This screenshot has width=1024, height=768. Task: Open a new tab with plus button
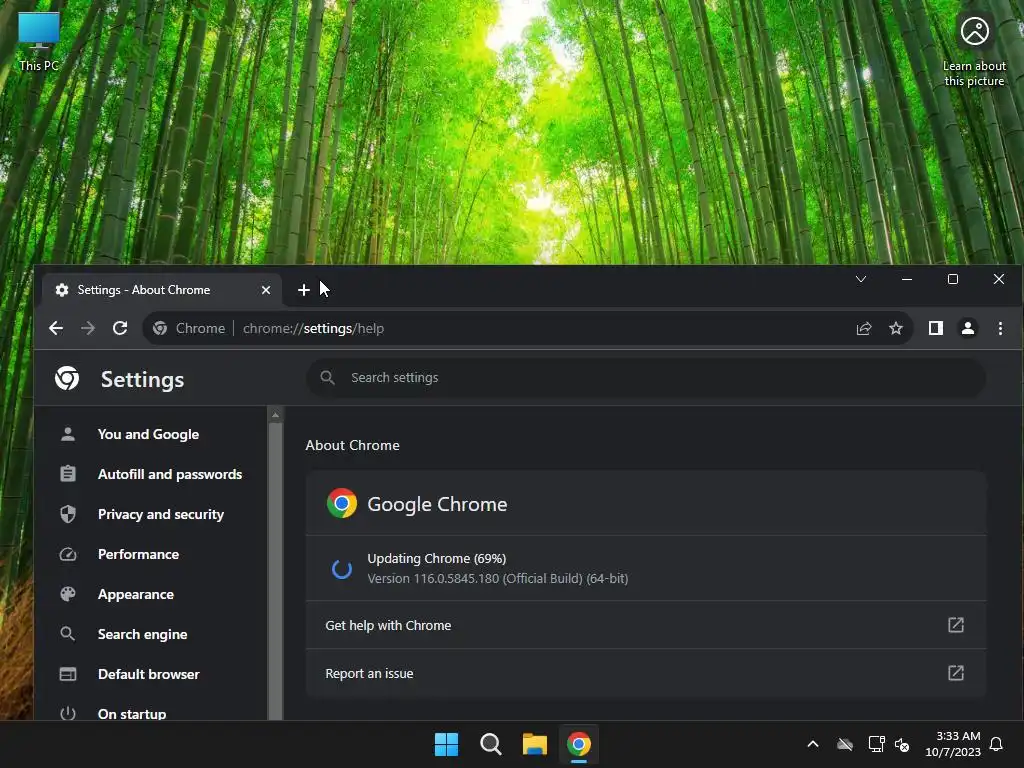coord(304,290)
